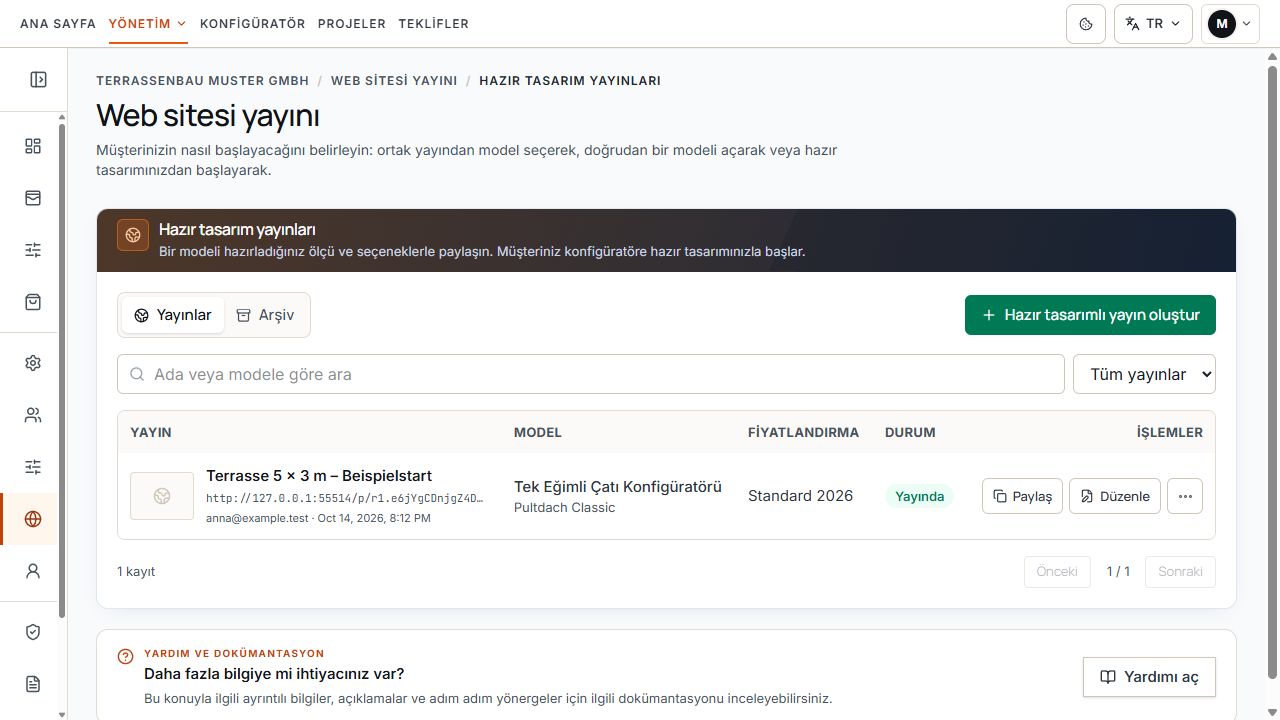Image resolution: width=1280 pixels, height=720 pixels.
Task: Open the settings gear icon in sidebar
Action: [x=33, y=363]
